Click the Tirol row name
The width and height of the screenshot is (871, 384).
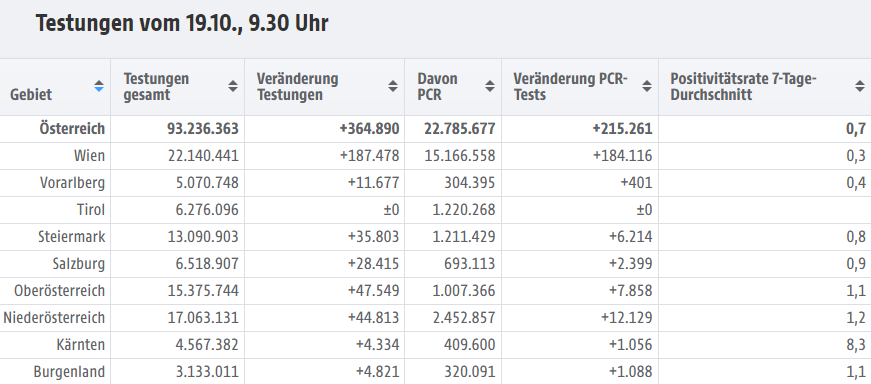tap(91, 210)
